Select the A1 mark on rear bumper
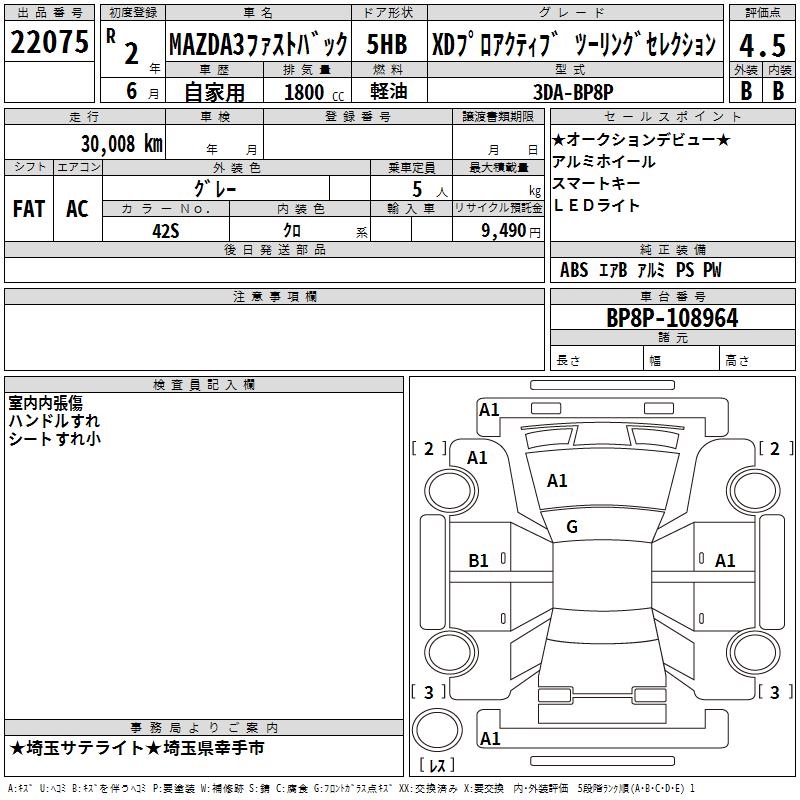Viewport: 800px width, 800px height. click(x=490, y=738)
